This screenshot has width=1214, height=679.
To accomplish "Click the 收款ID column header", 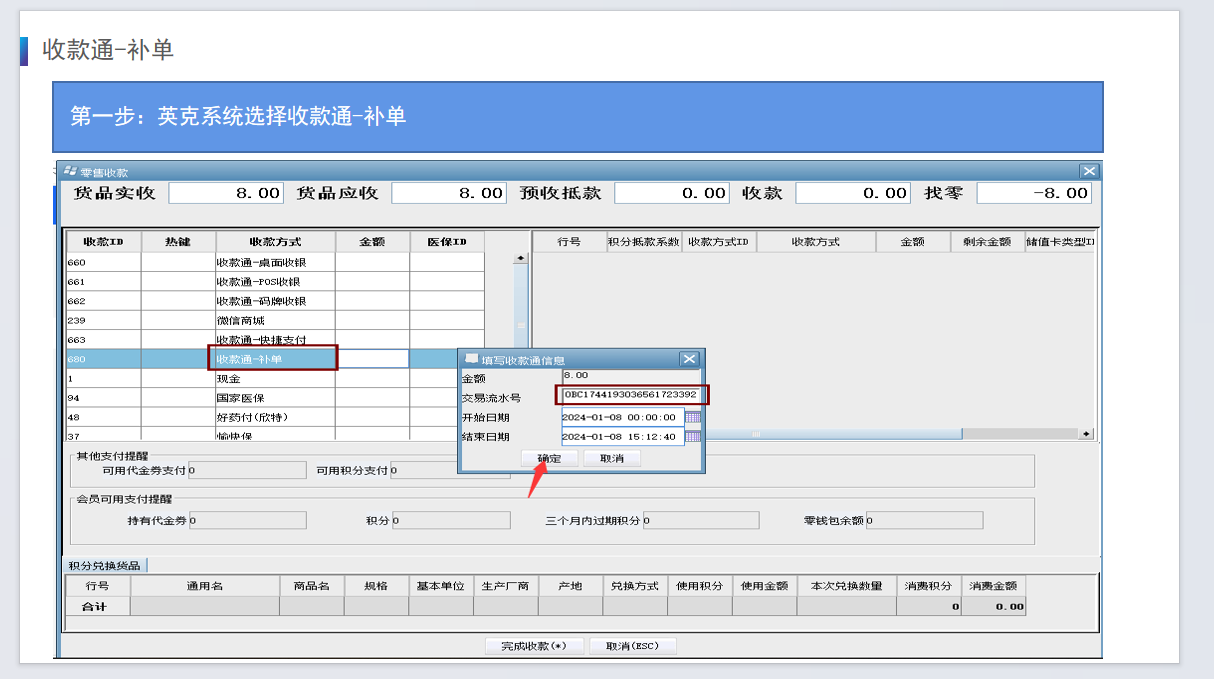I will click(x=103, y=242).
